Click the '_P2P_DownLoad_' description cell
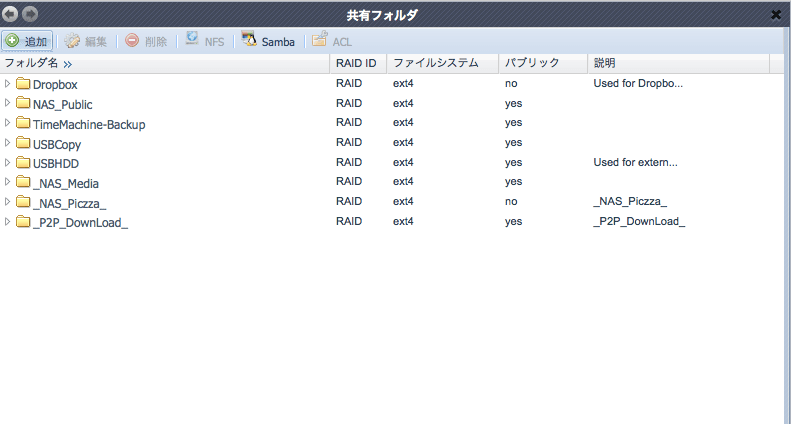 coord(639,222)
